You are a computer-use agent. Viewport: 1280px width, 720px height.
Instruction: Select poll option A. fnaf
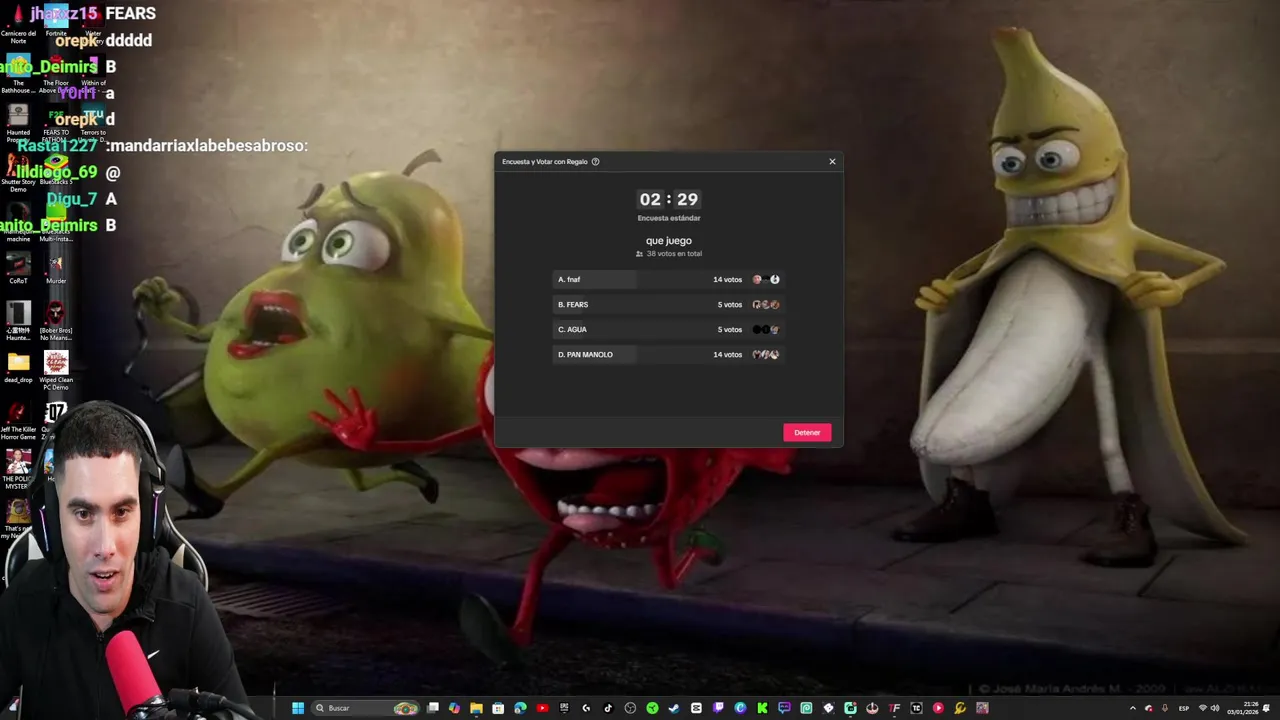pos(667,280)
